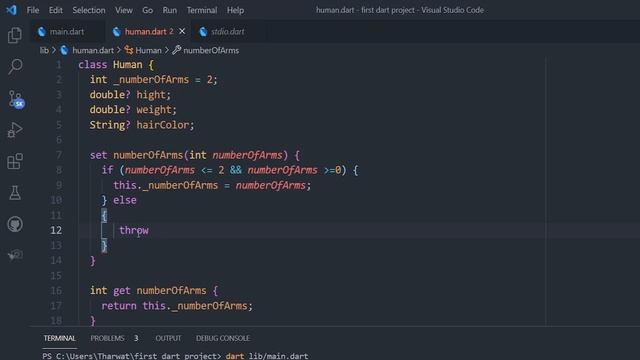Click the wrench icon beside numberOfArms breadcrumb
This screenshot has height=360, width=640.
tap(176, 50)
